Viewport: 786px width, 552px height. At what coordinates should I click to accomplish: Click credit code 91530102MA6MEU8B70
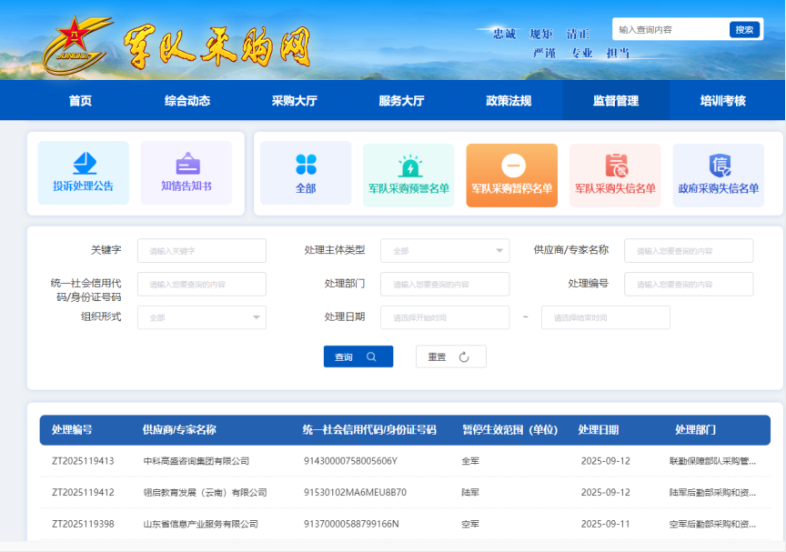(355, 492)
